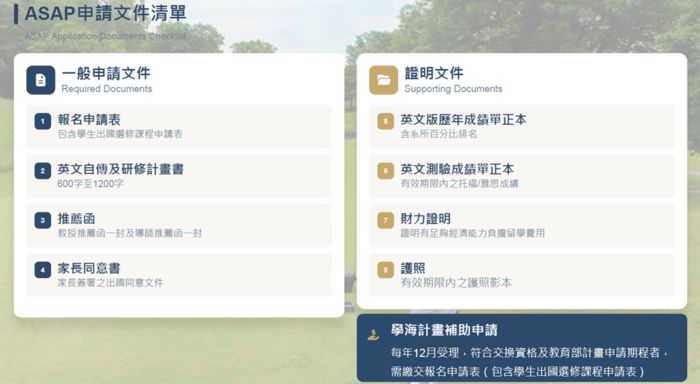The image size is (700, 384).
Task: Click number badge 1 next to 報名申請表
Action: 43,121
